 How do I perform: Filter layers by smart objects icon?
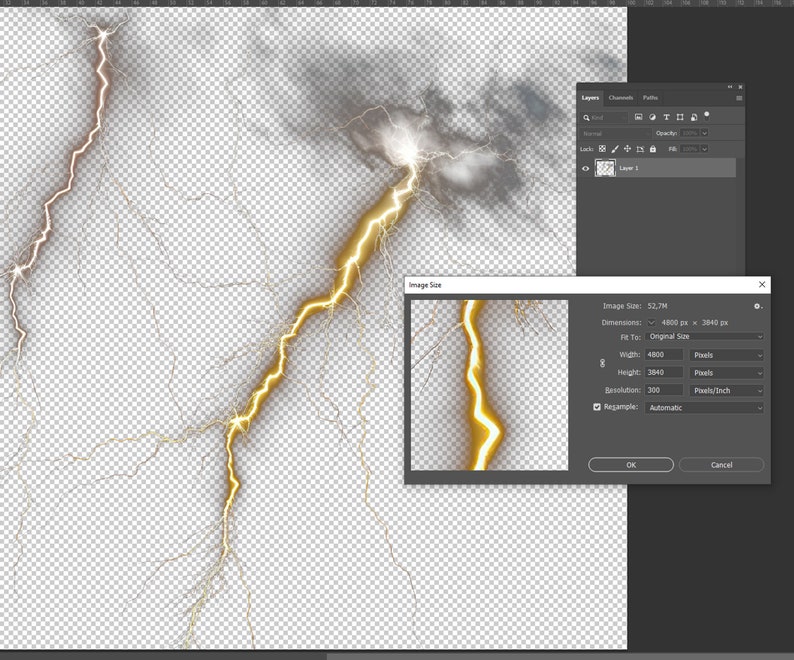[x=694, y=117]
